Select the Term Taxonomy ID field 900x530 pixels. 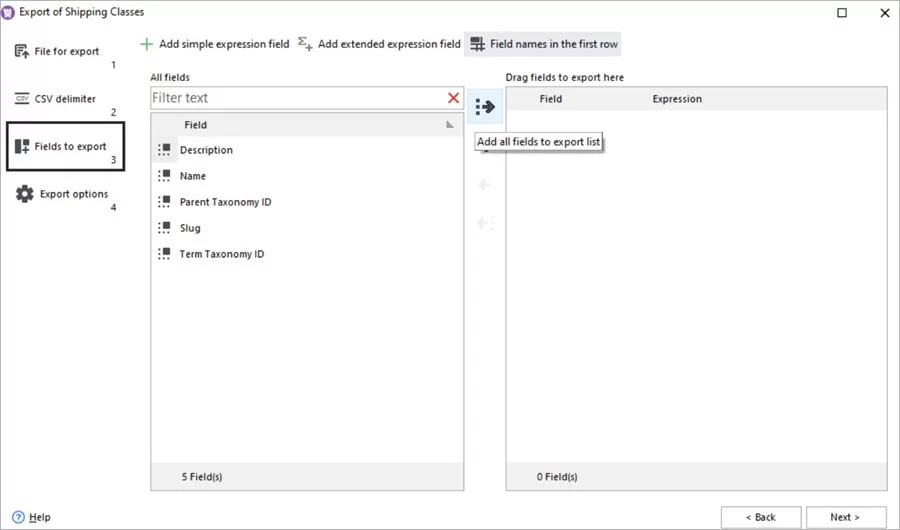[x=221, y=254]
